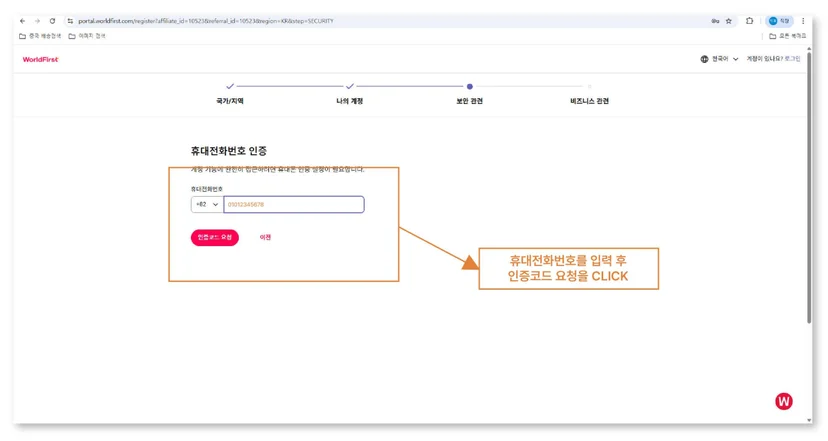Image resolution: width=828 pixels, height=441 pixels.
Task: Open the password key icon in the address bar
Action: [715, 21]
